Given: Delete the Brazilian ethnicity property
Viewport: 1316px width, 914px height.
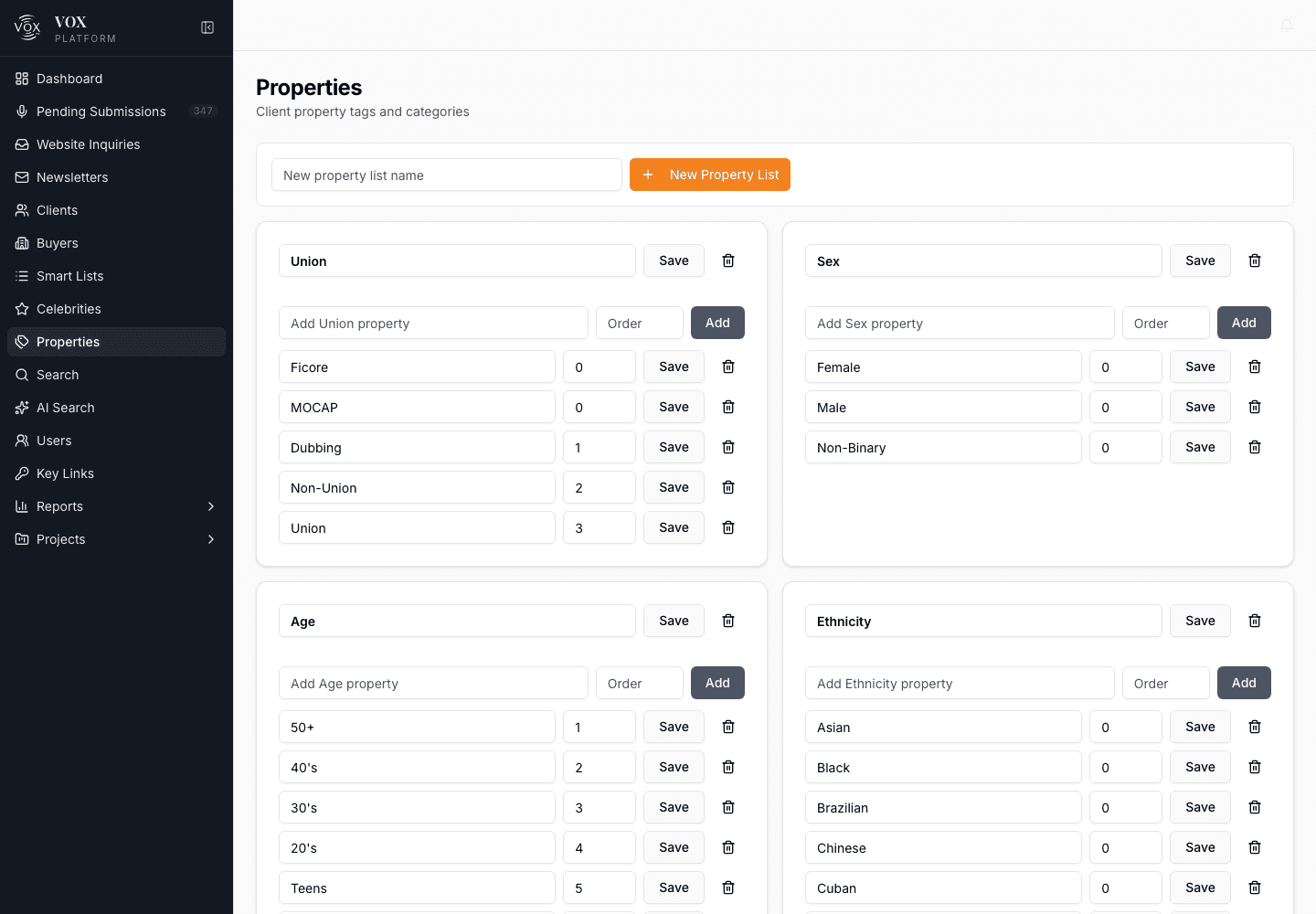Looking at the screenshot, I should coord(1255,807).
